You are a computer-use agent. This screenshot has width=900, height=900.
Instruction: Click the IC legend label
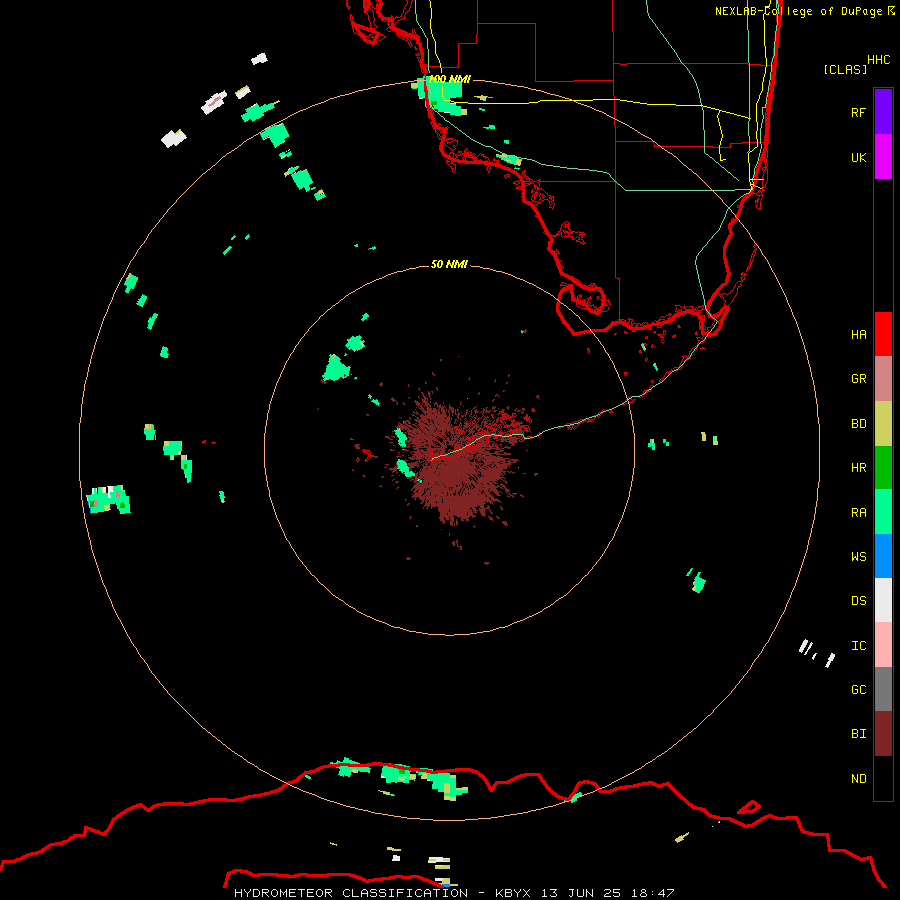[x=858, y=646]
